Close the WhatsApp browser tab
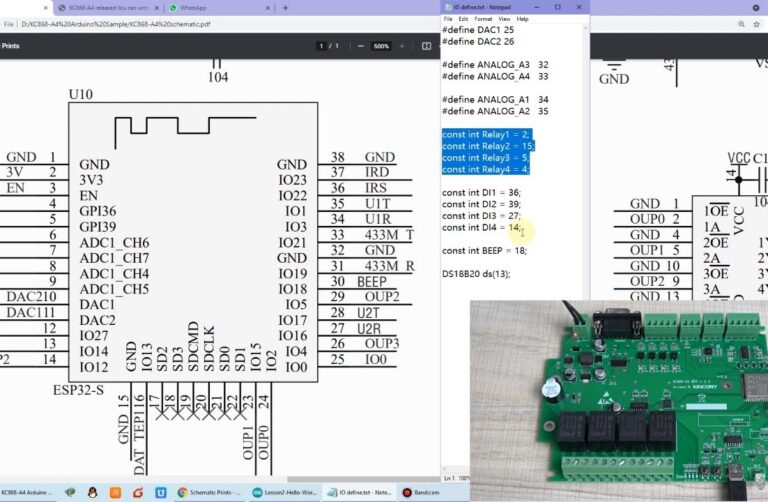 tap(268, 7)
